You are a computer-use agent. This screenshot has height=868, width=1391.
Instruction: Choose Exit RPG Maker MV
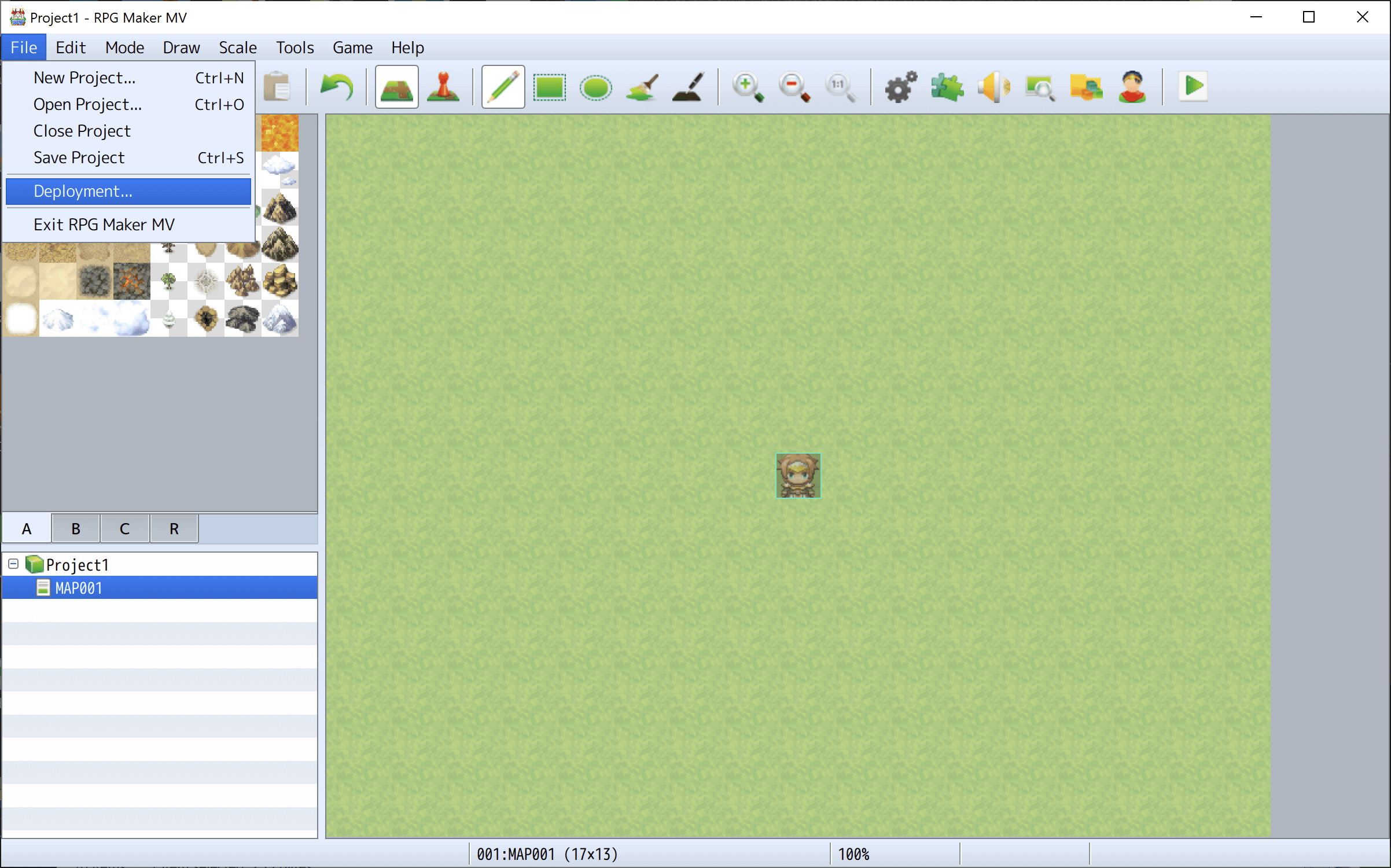[128, 225]
